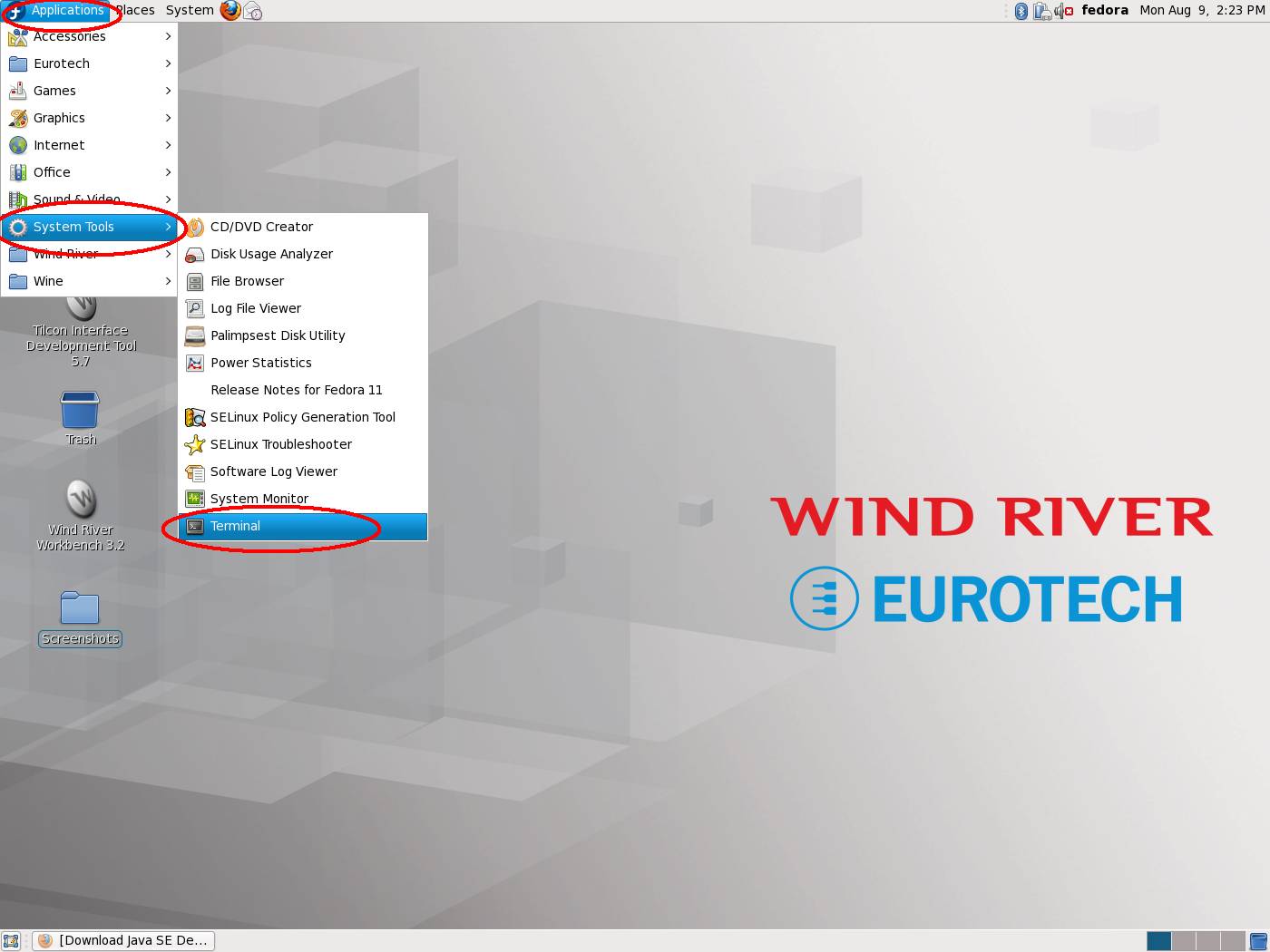The height and width of the screenshot is (952, 1270).
Task: Open the System menu in top panel
Action: tap(190, 10)
